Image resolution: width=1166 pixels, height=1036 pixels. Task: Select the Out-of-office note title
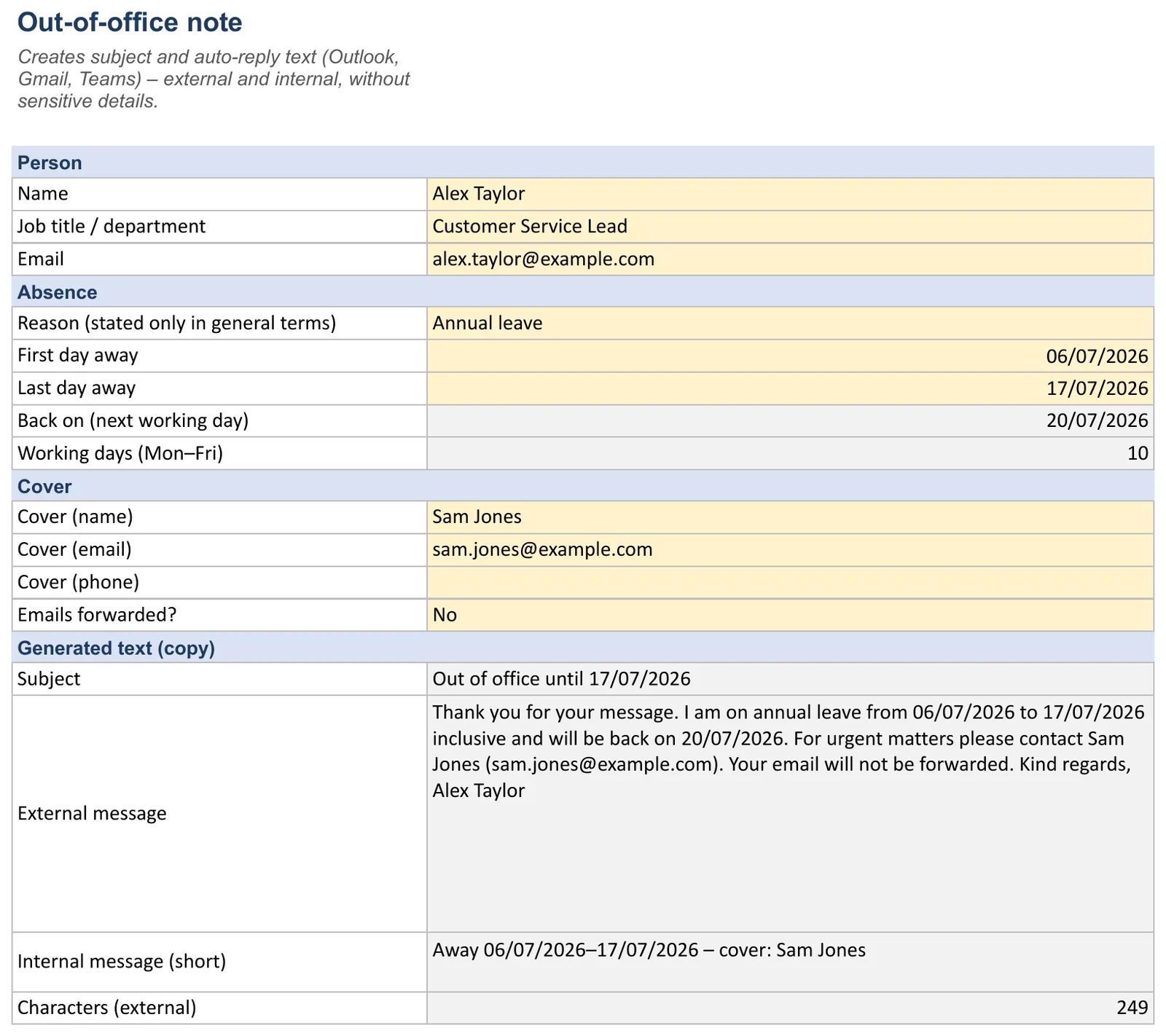(130, 23)
